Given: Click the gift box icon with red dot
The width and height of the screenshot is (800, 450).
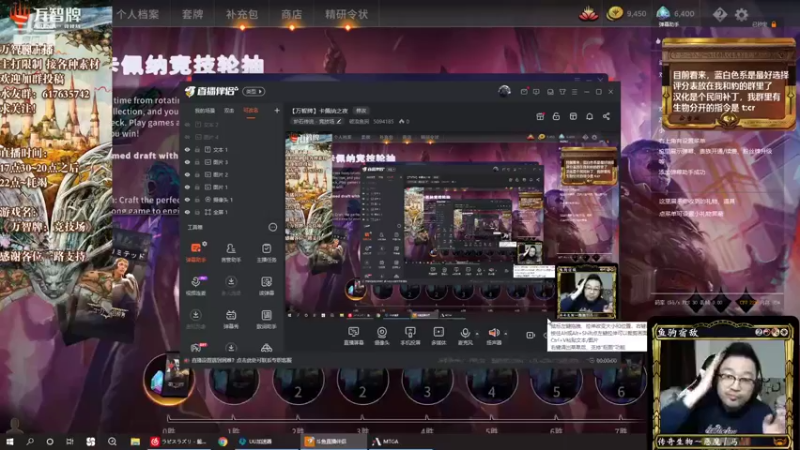Looking at the screenshot, I should [540, 116].
